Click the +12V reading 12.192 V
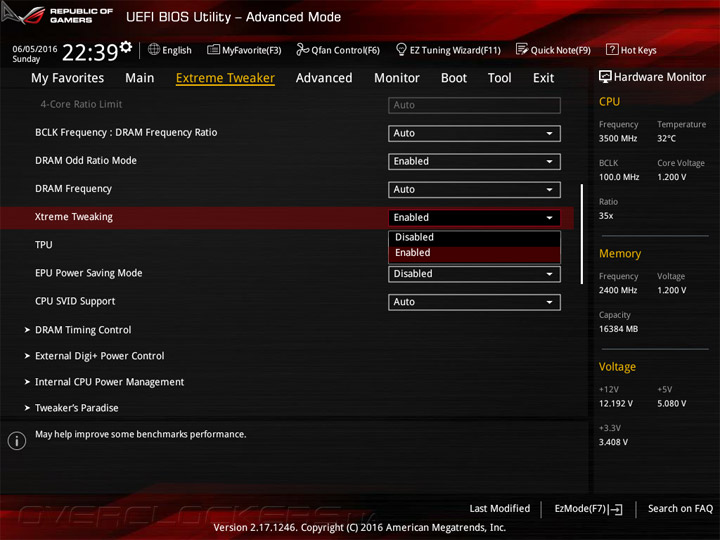Image resolution: width=720 pixels, height=540 pixels. pos(615,404)
